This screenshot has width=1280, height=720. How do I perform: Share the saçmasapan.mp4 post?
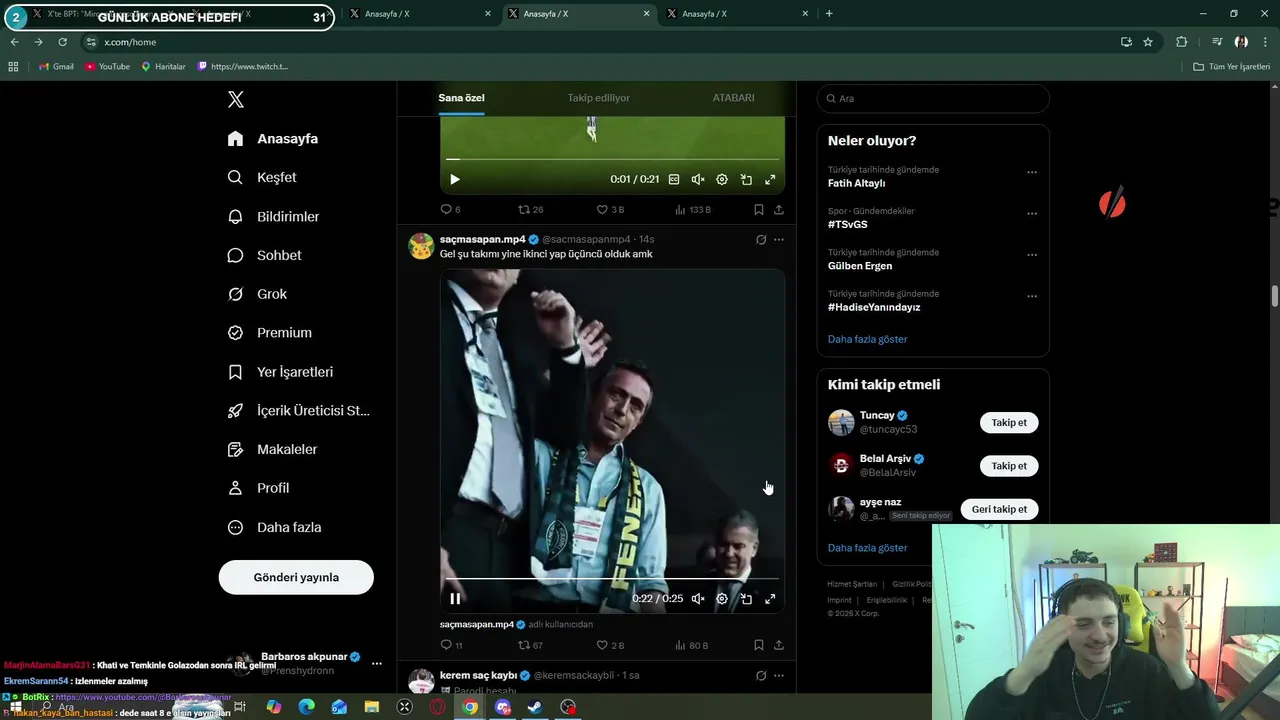(x=779, y=645)
